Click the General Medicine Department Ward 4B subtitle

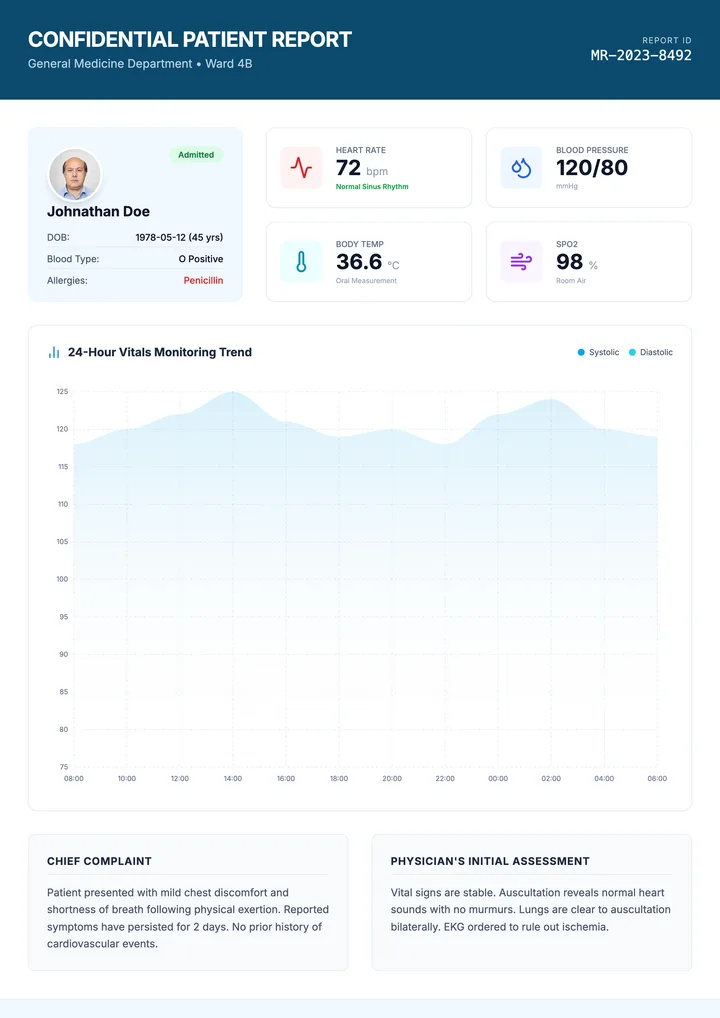pos(140,64)
